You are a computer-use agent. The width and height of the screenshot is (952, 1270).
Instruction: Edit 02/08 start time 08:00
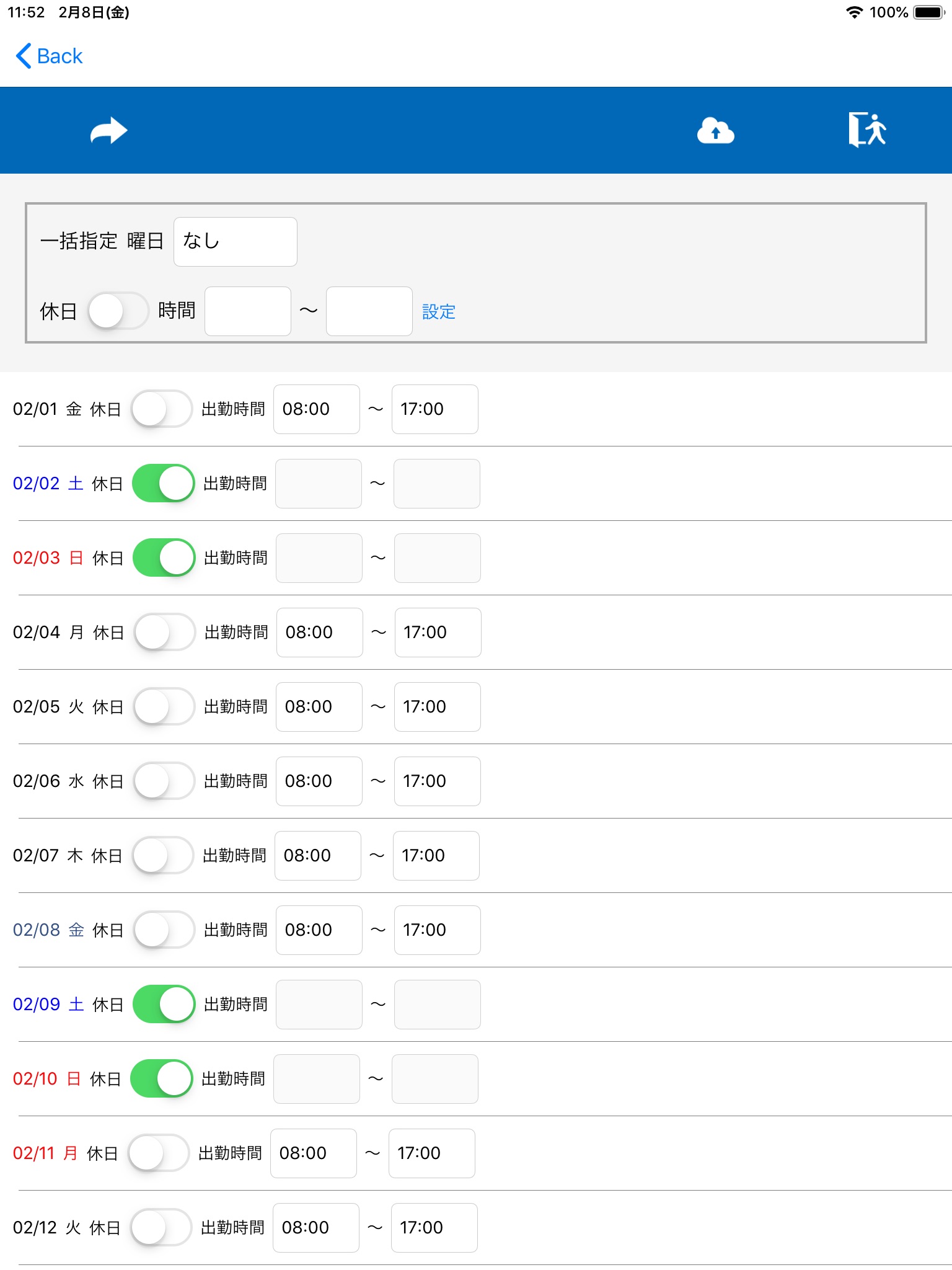[319, 930]
